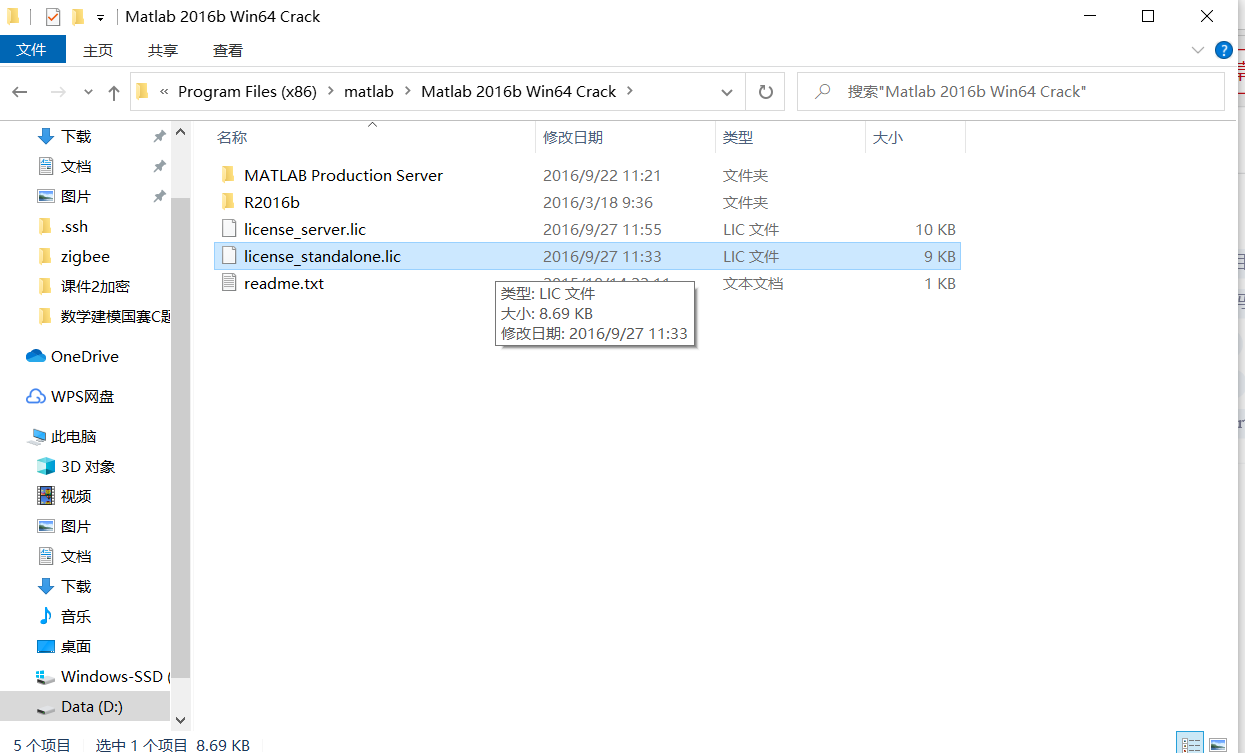
Task: Open 3D 对象 under 此电脑
Action: click(x=88, y=466)
